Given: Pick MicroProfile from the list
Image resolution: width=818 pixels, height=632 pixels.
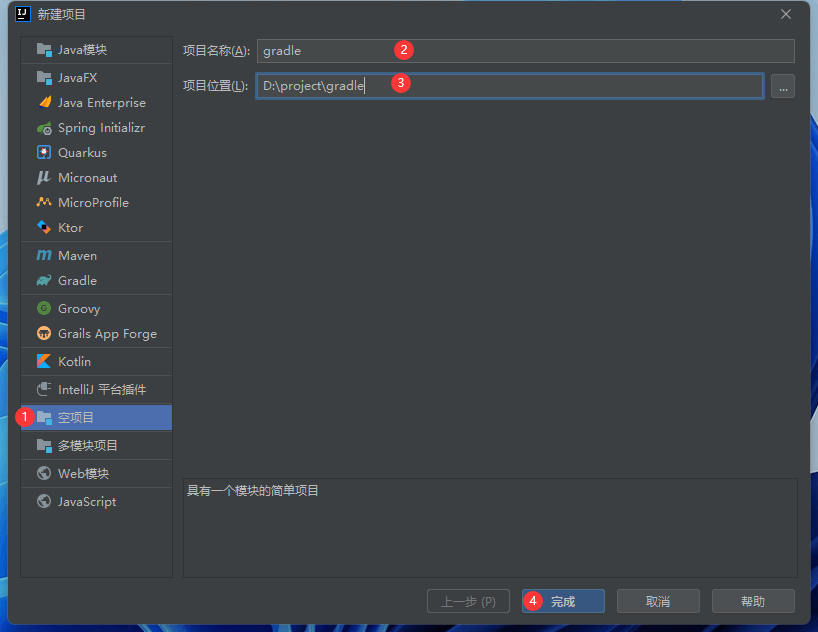Looking at the screenshot, I should [97, 202].
